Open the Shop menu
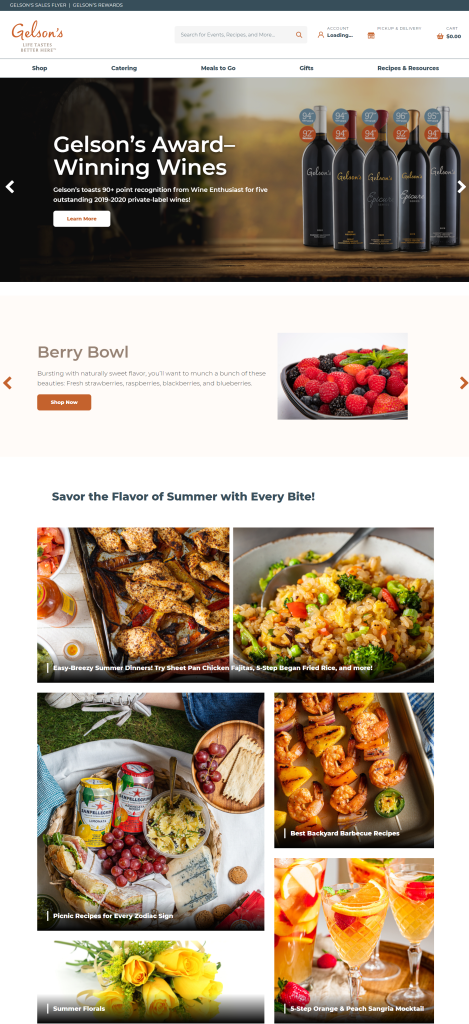 pos(39,68)
